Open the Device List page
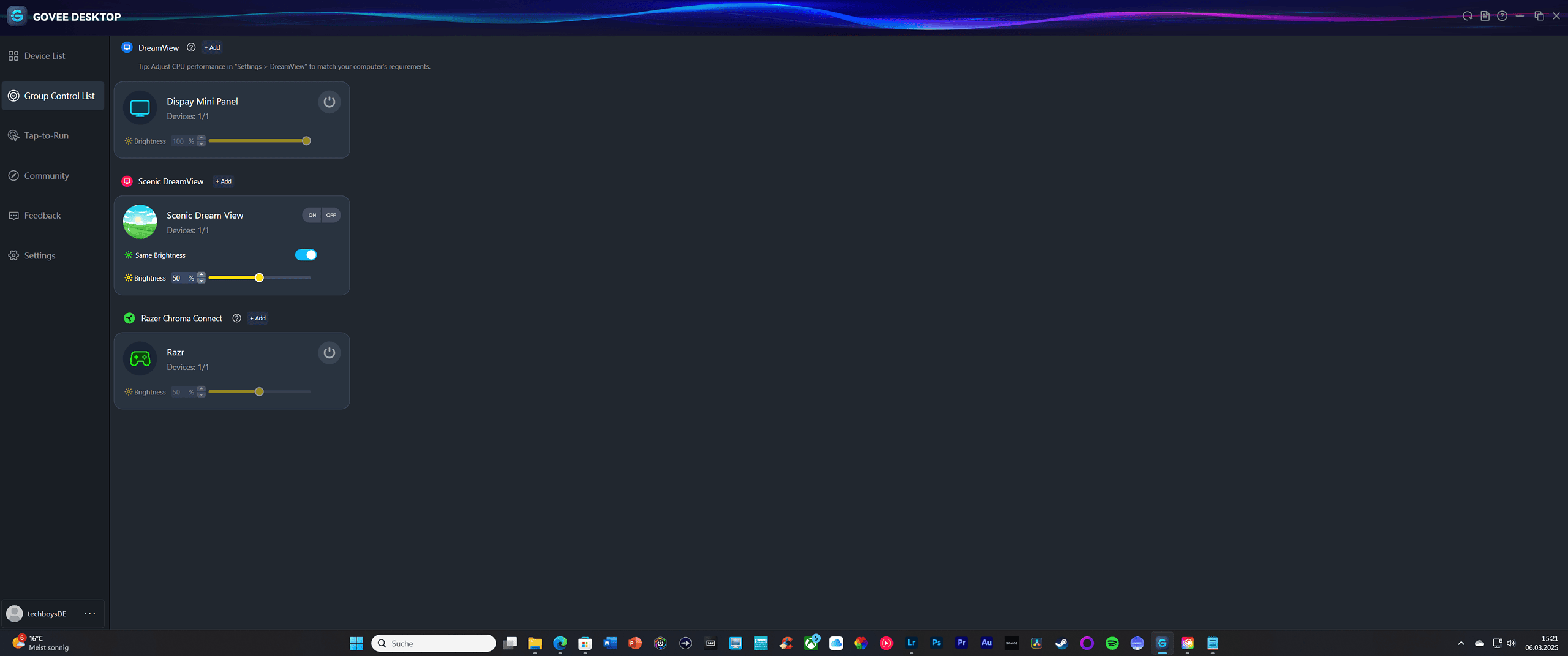 pos(53,56)
